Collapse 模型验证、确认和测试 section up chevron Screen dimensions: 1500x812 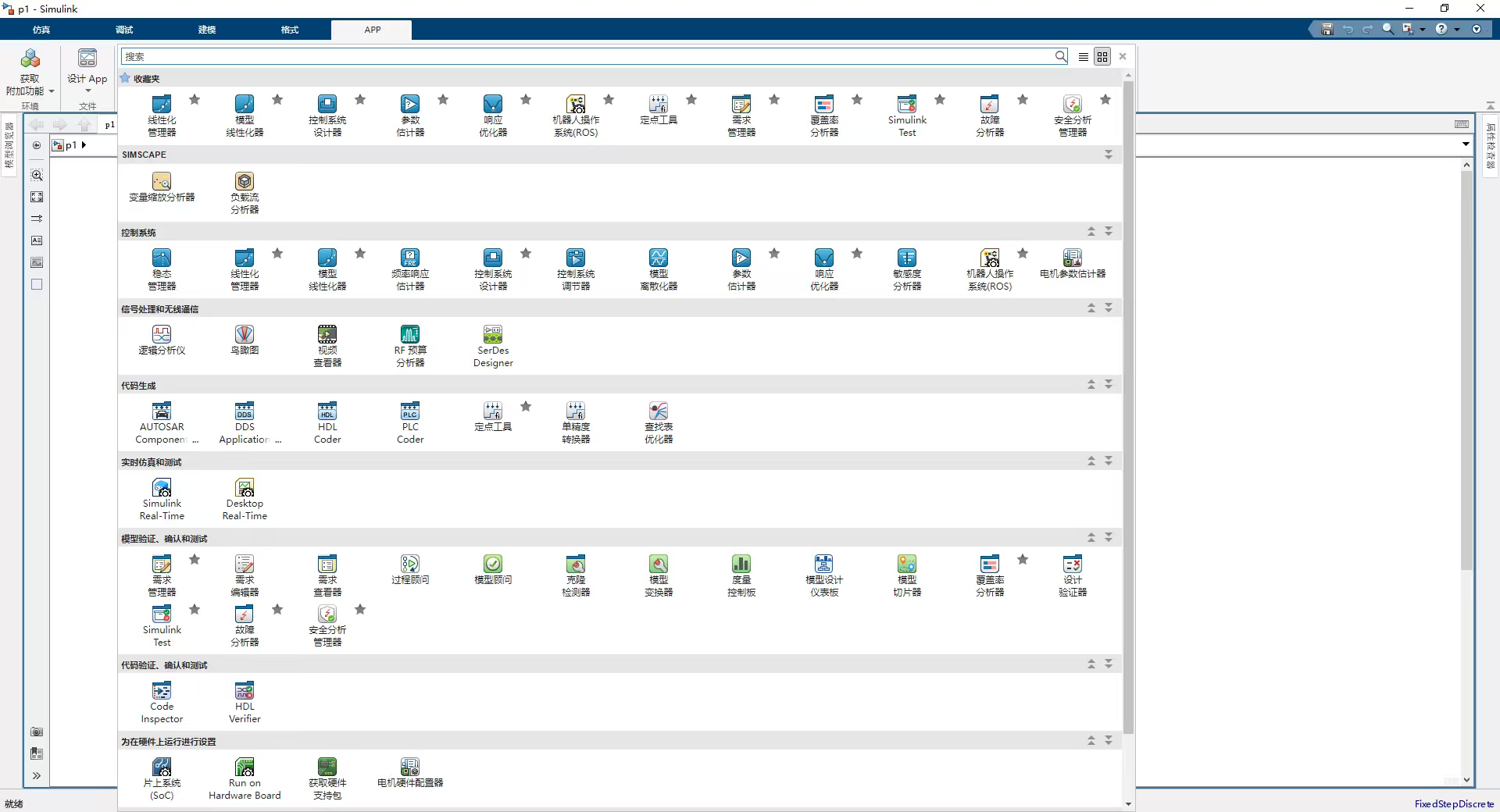pyautogui.click(x=1091, y=537)
